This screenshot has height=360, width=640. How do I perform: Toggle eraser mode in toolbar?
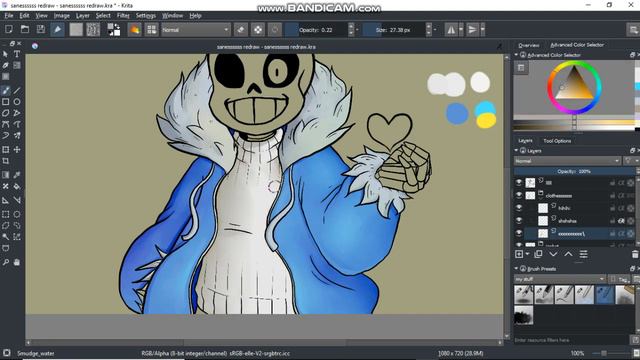point(241,29)
